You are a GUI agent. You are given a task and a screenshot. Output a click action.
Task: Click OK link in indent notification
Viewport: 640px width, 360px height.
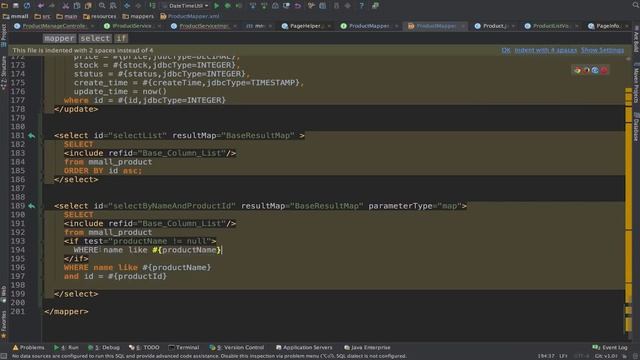pyautogui.click(x=506, y=50)
